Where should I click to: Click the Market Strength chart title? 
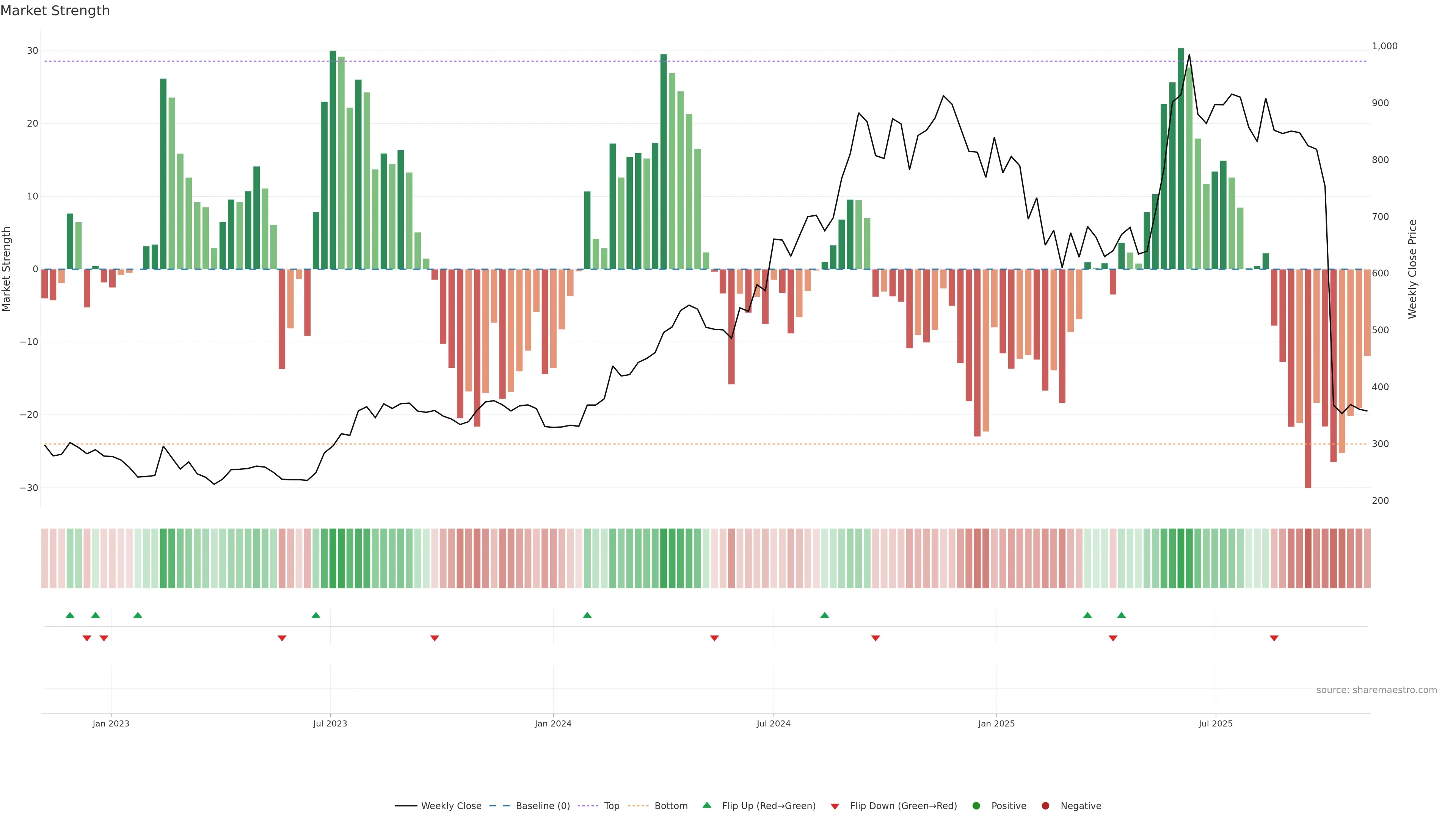[55, 11]
